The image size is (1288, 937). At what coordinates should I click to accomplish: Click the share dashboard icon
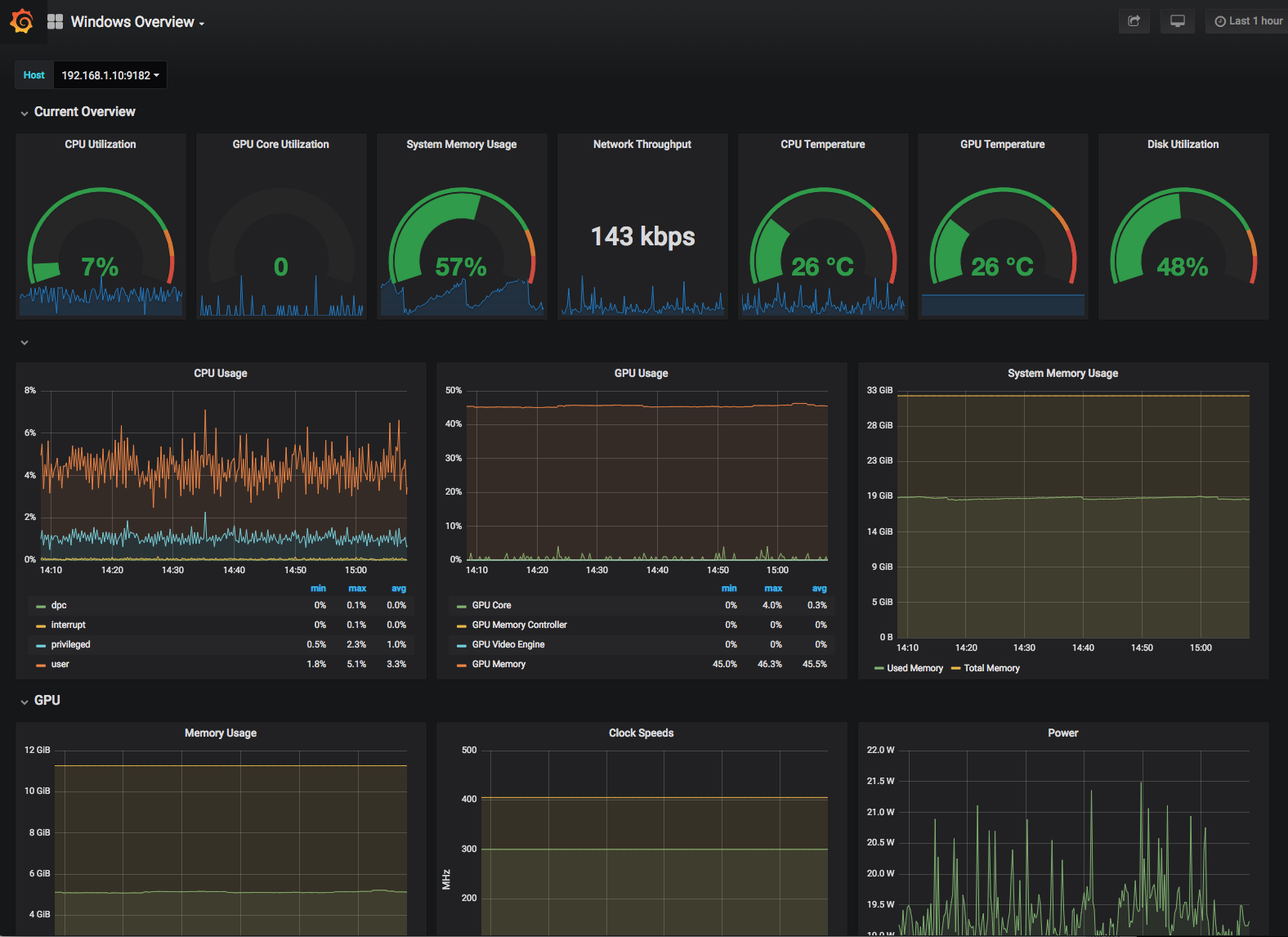(1134, 21)
